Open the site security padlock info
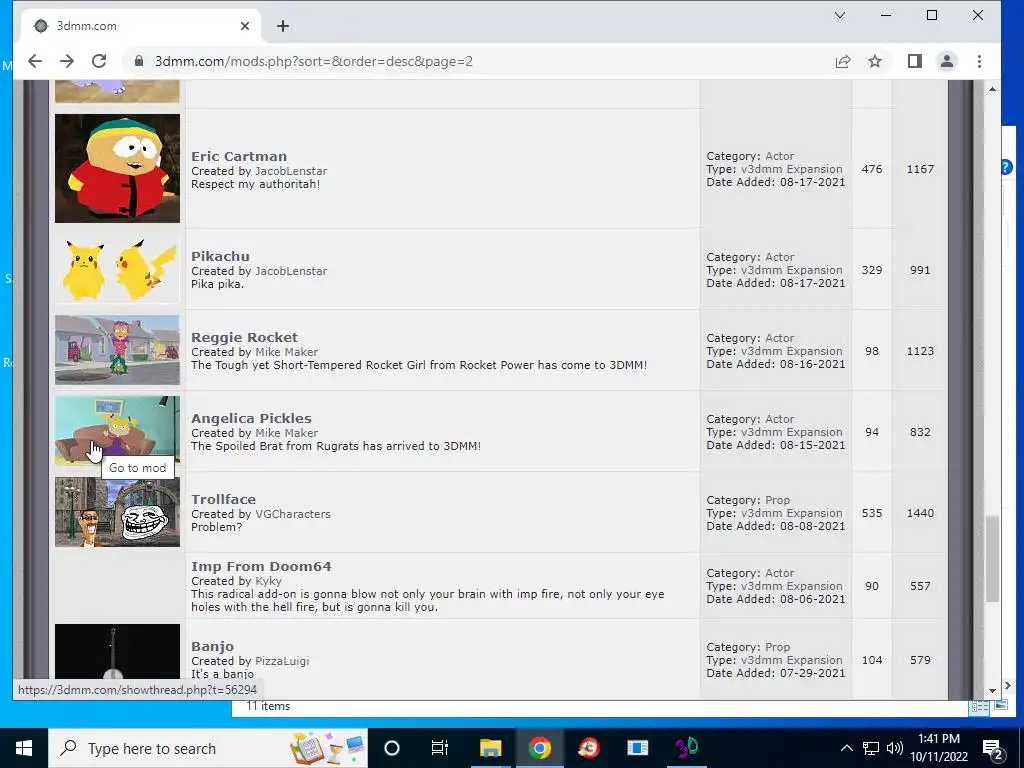Image resolution: width=1024 pixels, height=768 pixels. click(x=138, y=61)
